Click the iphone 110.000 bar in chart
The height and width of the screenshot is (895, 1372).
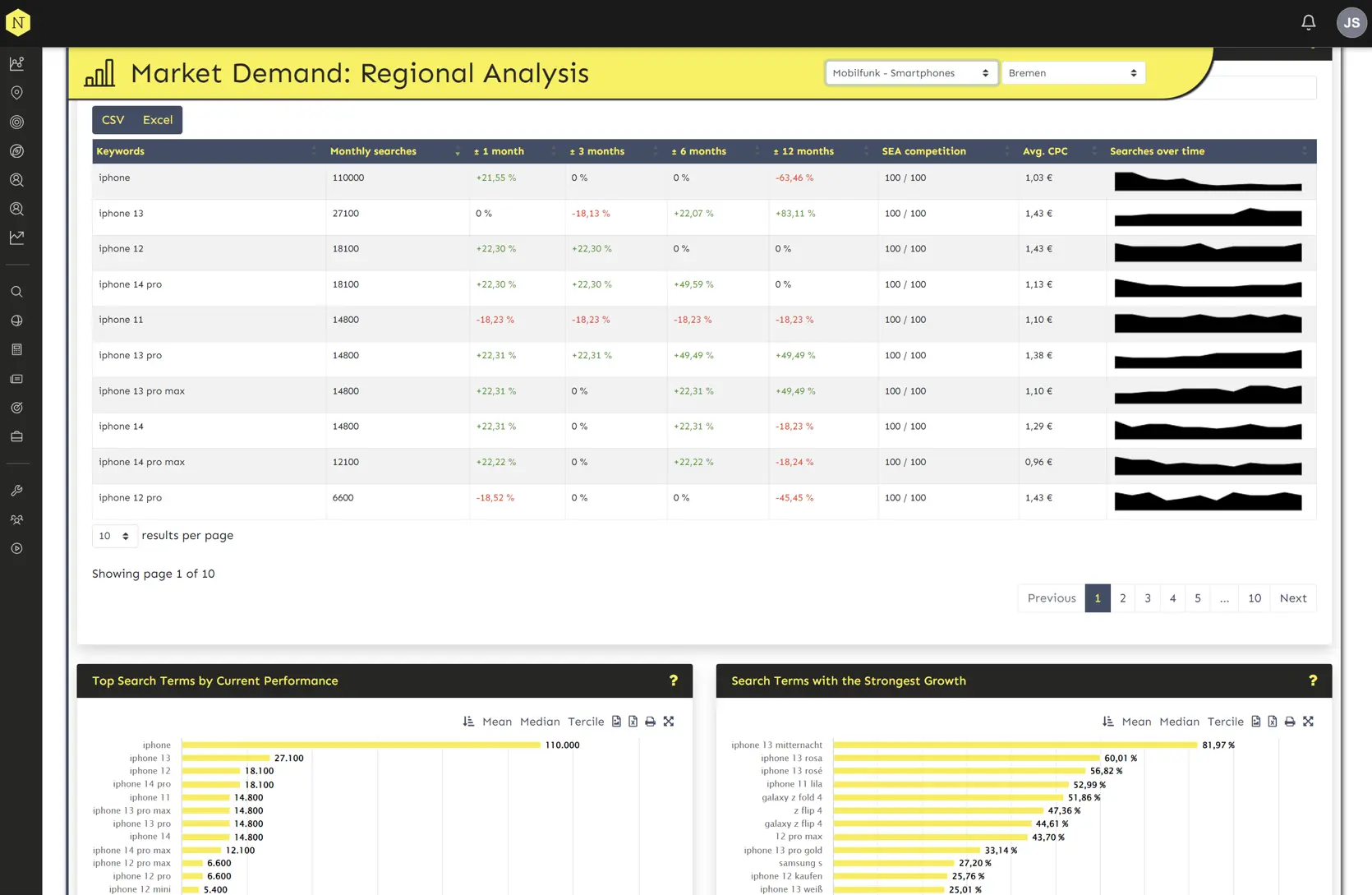[x=361, y=745]
